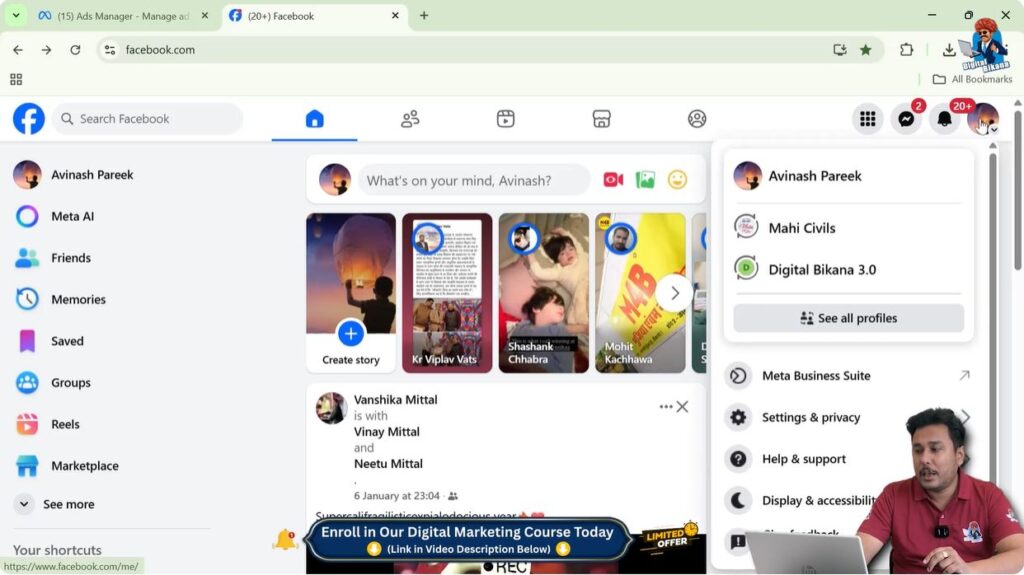Open the Friends tab in top navigation

(410, 119)
